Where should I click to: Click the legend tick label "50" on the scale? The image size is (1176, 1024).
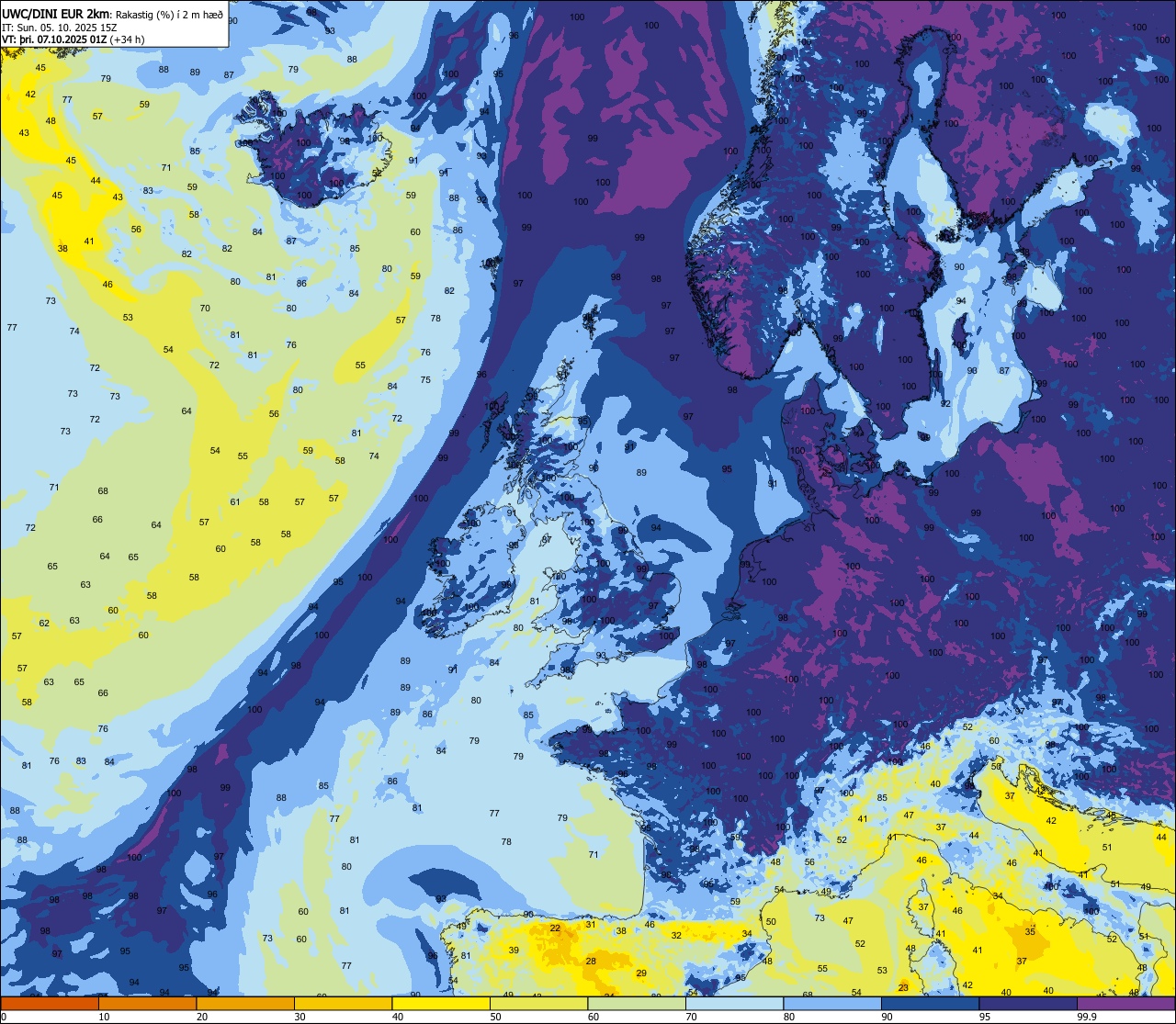point(495,1017)
